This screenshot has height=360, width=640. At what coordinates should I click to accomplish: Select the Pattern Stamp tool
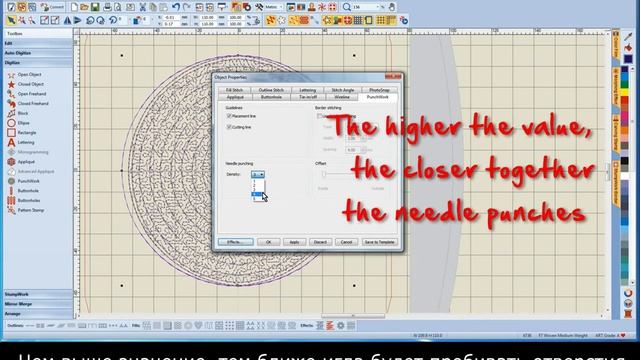click(x=25, y=210)
